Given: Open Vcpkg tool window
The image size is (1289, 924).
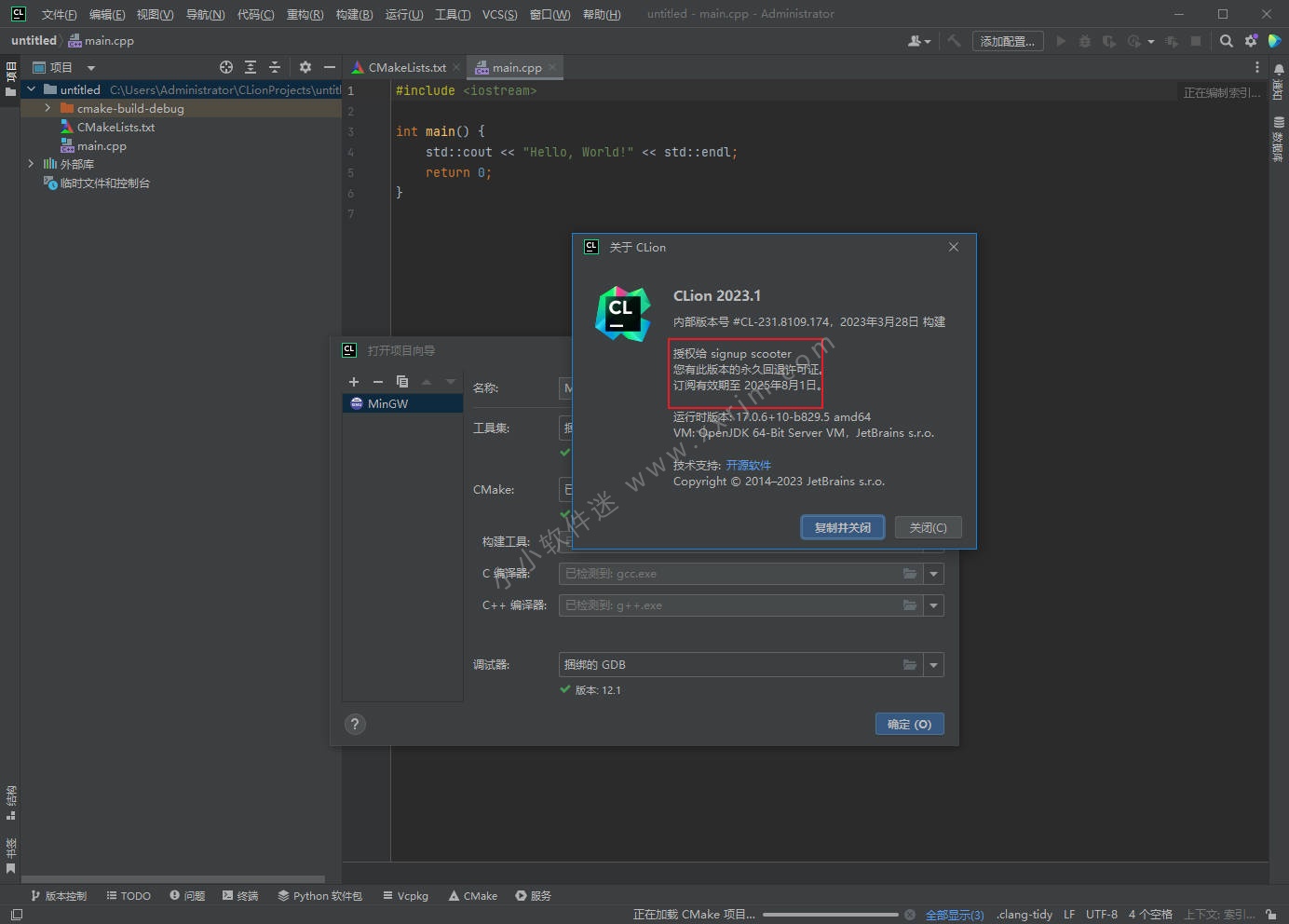Looking at the screenshot, I should click(405, 895).
